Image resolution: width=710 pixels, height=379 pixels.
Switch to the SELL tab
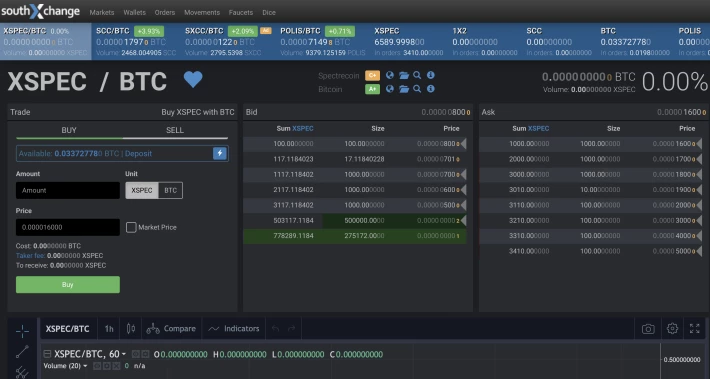coord(175,130)
